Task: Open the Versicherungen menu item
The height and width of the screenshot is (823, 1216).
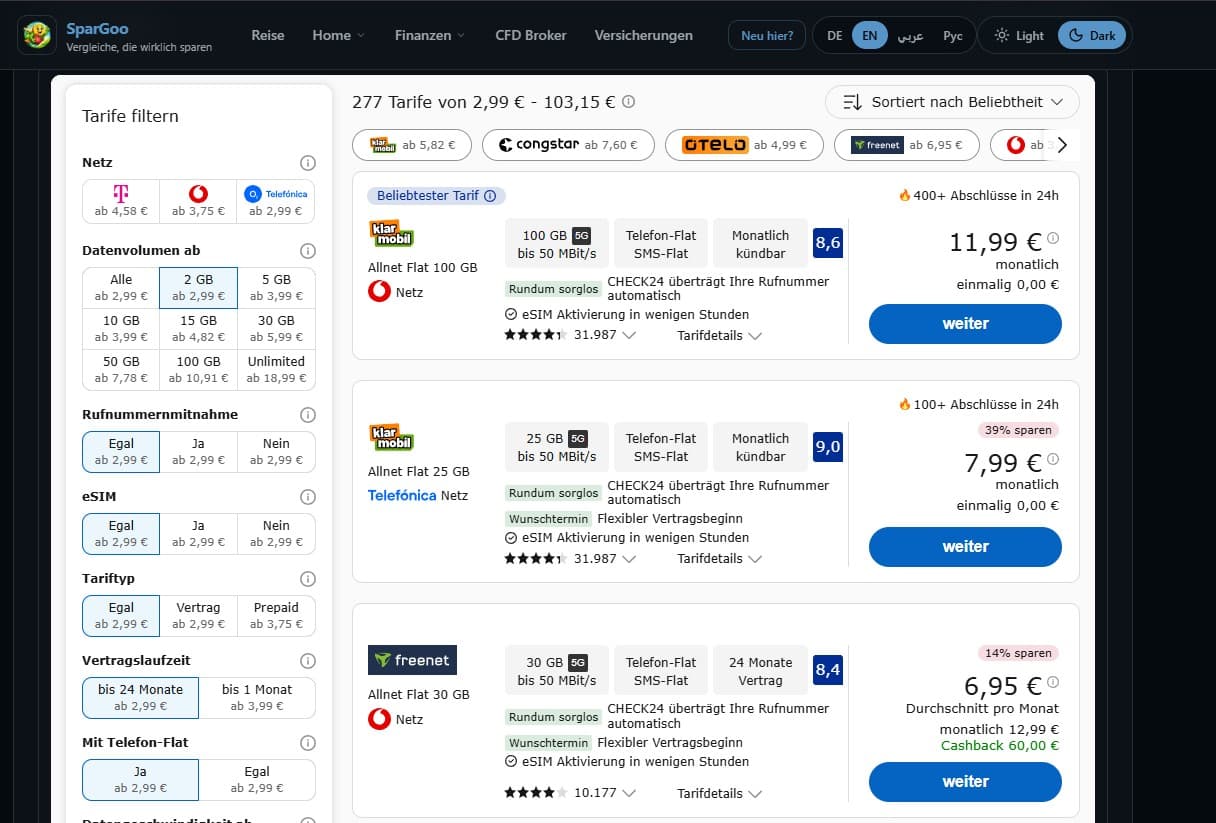Action: [643, 35]
